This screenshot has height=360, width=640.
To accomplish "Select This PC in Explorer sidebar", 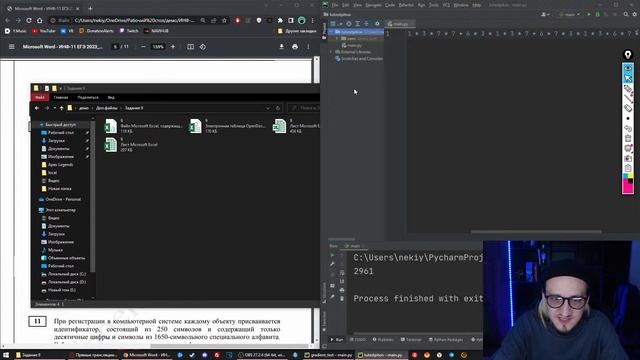I will click(57, 210).
